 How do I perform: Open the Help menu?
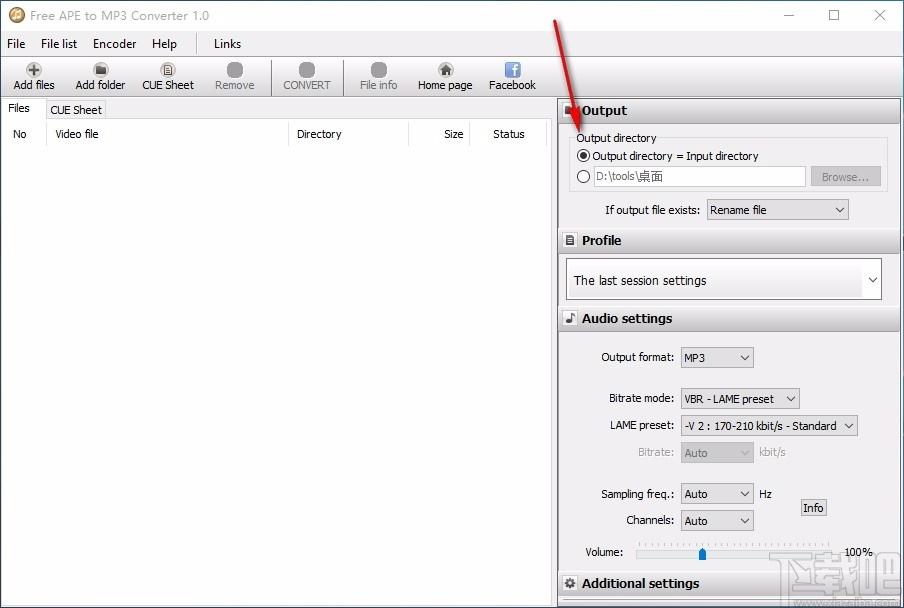pos(164,44)
